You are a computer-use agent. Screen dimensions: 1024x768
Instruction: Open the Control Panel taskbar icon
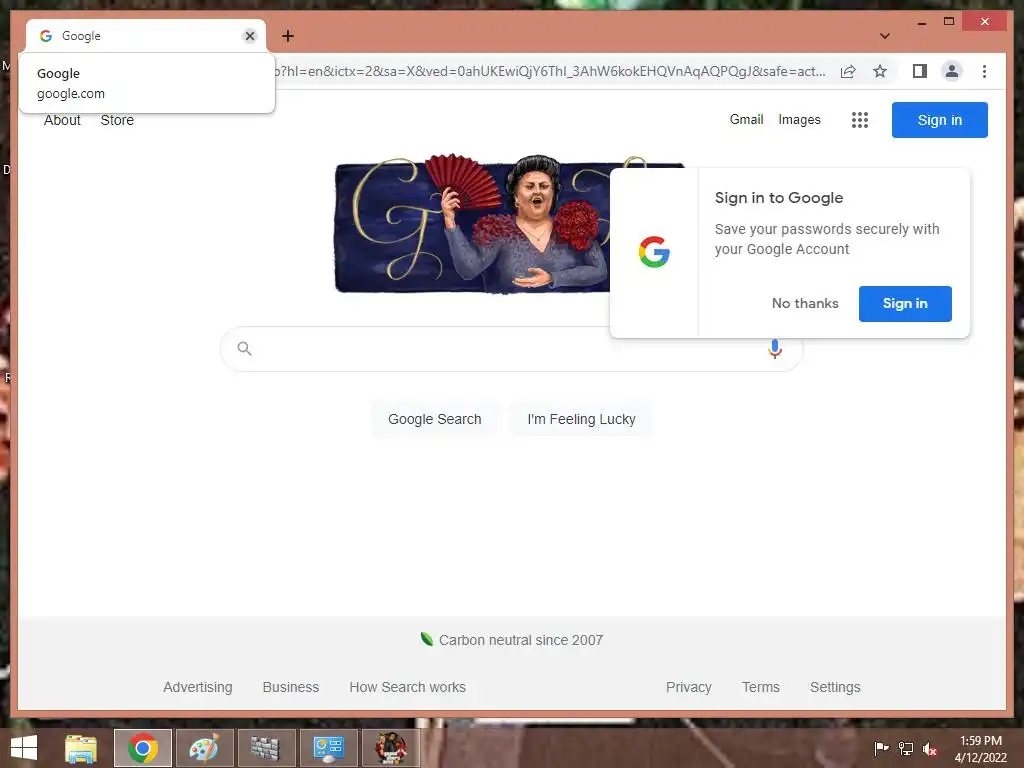point(328,748)
